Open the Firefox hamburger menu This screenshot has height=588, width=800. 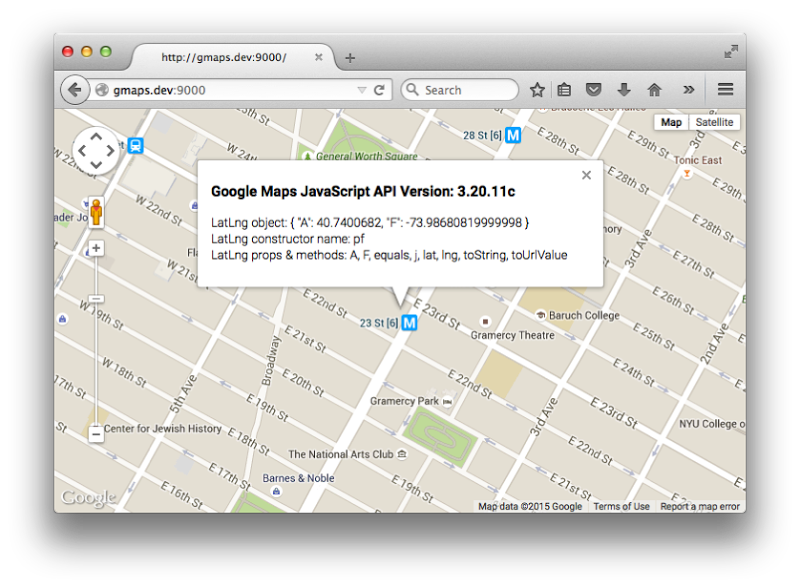(x=726, y=90)
